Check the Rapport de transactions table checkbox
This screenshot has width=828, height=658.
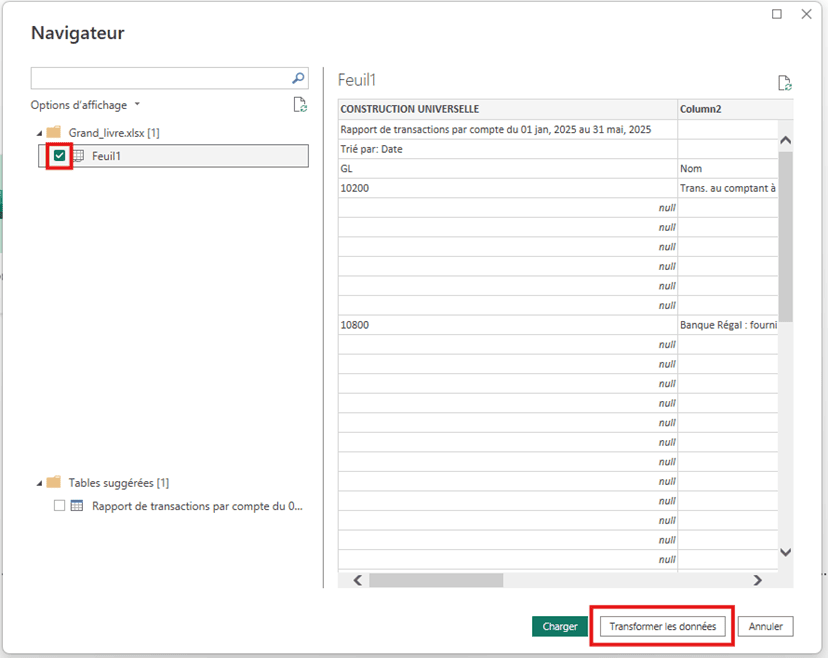(x=60, y=506)
